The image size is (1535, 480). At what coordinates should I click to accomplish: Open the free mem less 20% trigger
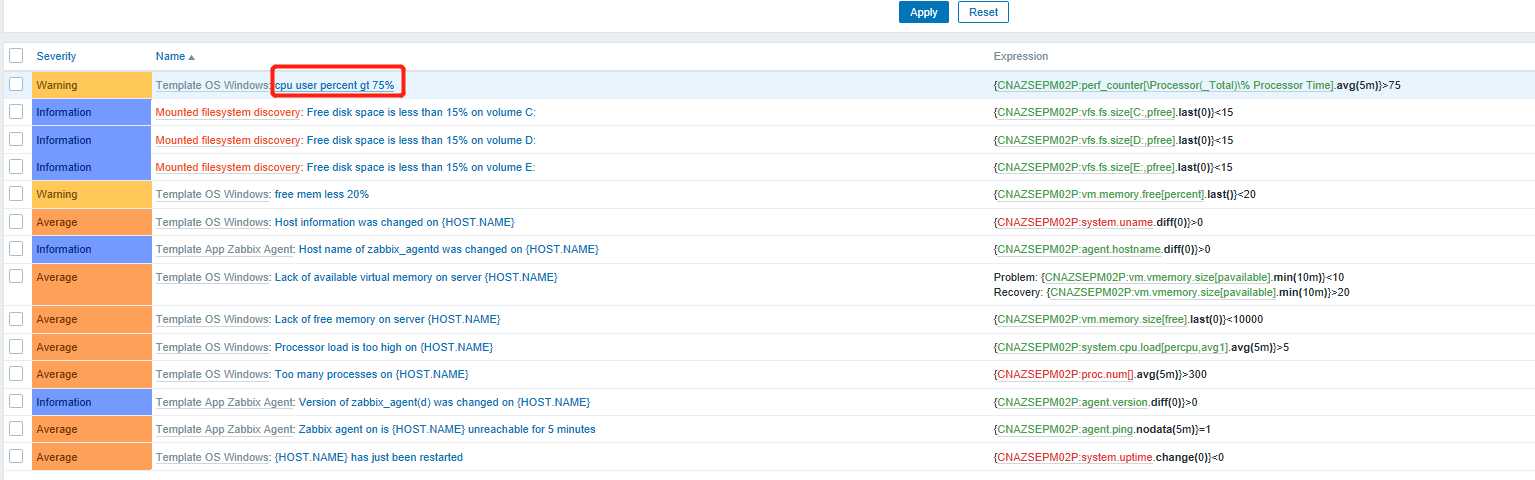coord(322,194)
